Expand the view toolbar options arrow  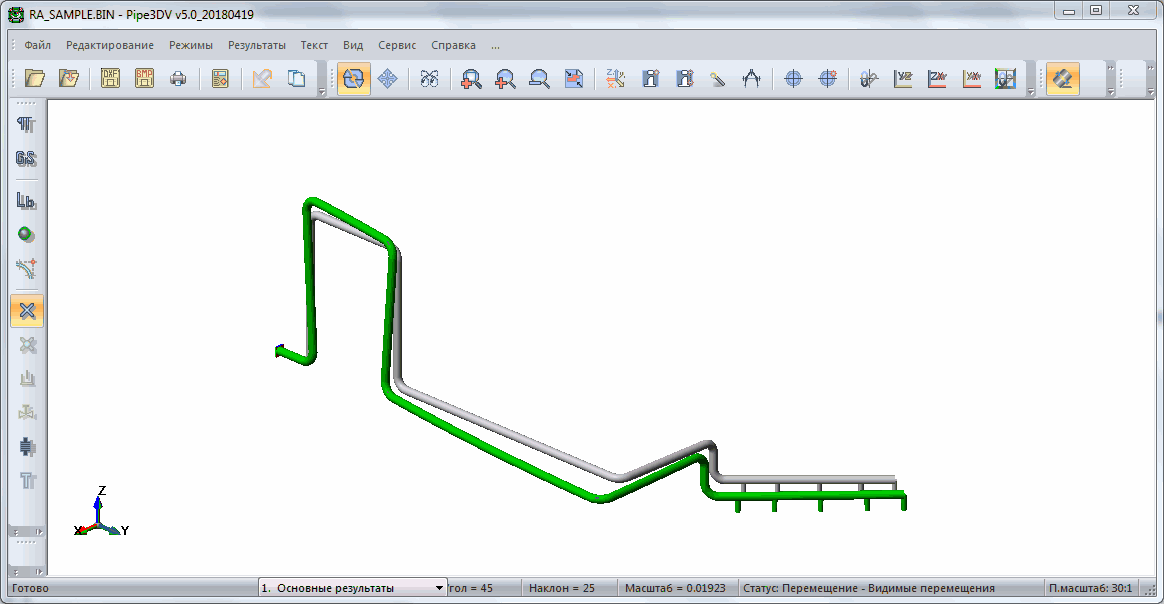pyautogui.click(x=1030, y=92)
